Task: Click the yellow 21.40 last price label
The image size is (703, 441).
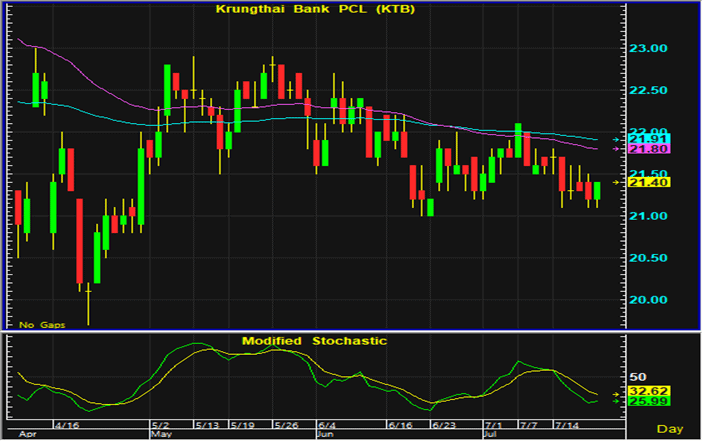Action: coord(641,183)
